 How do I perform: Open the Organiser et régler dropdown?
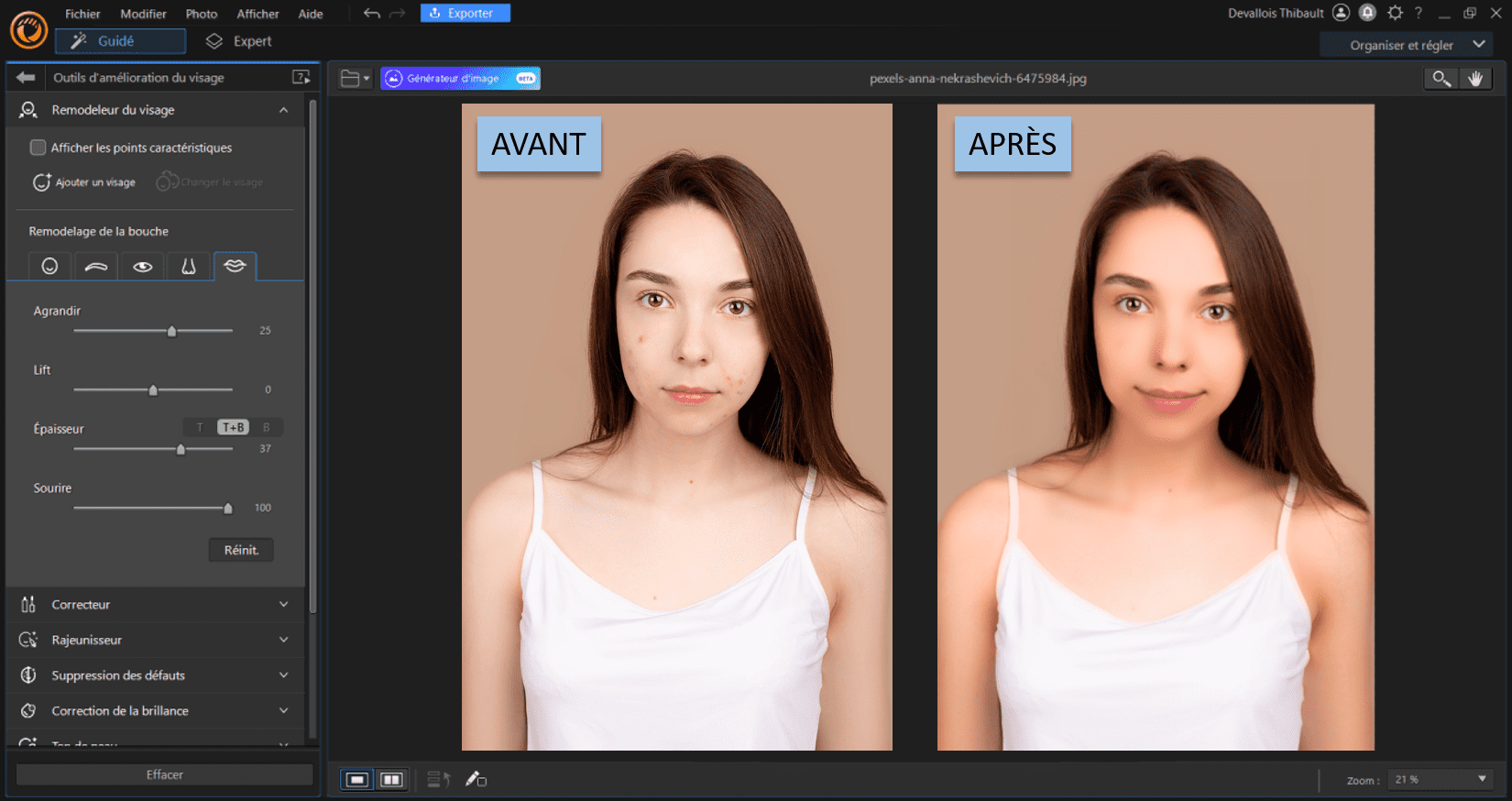(1407, 45)
